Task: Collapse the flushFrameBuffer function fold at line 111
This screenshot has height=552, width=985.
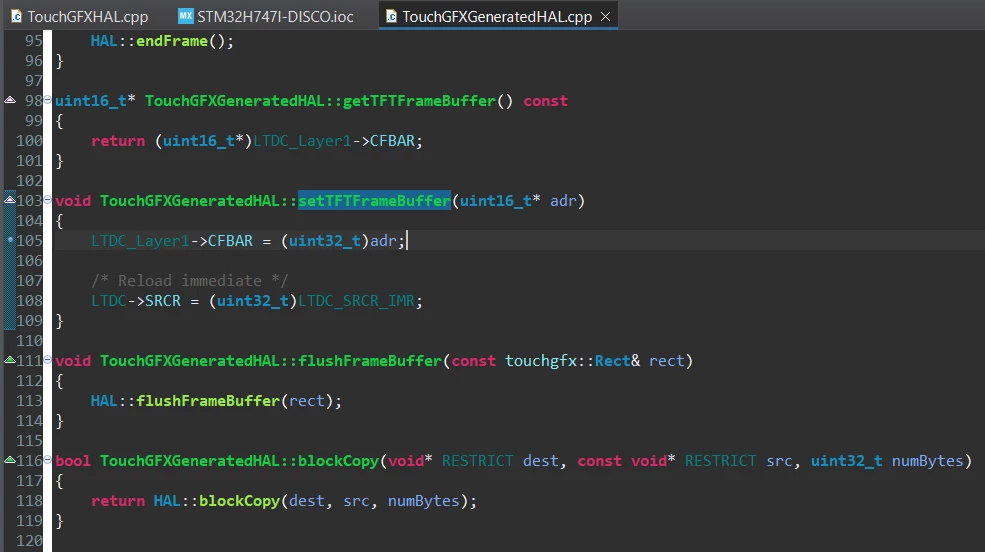Action: [x=47, y=360]
